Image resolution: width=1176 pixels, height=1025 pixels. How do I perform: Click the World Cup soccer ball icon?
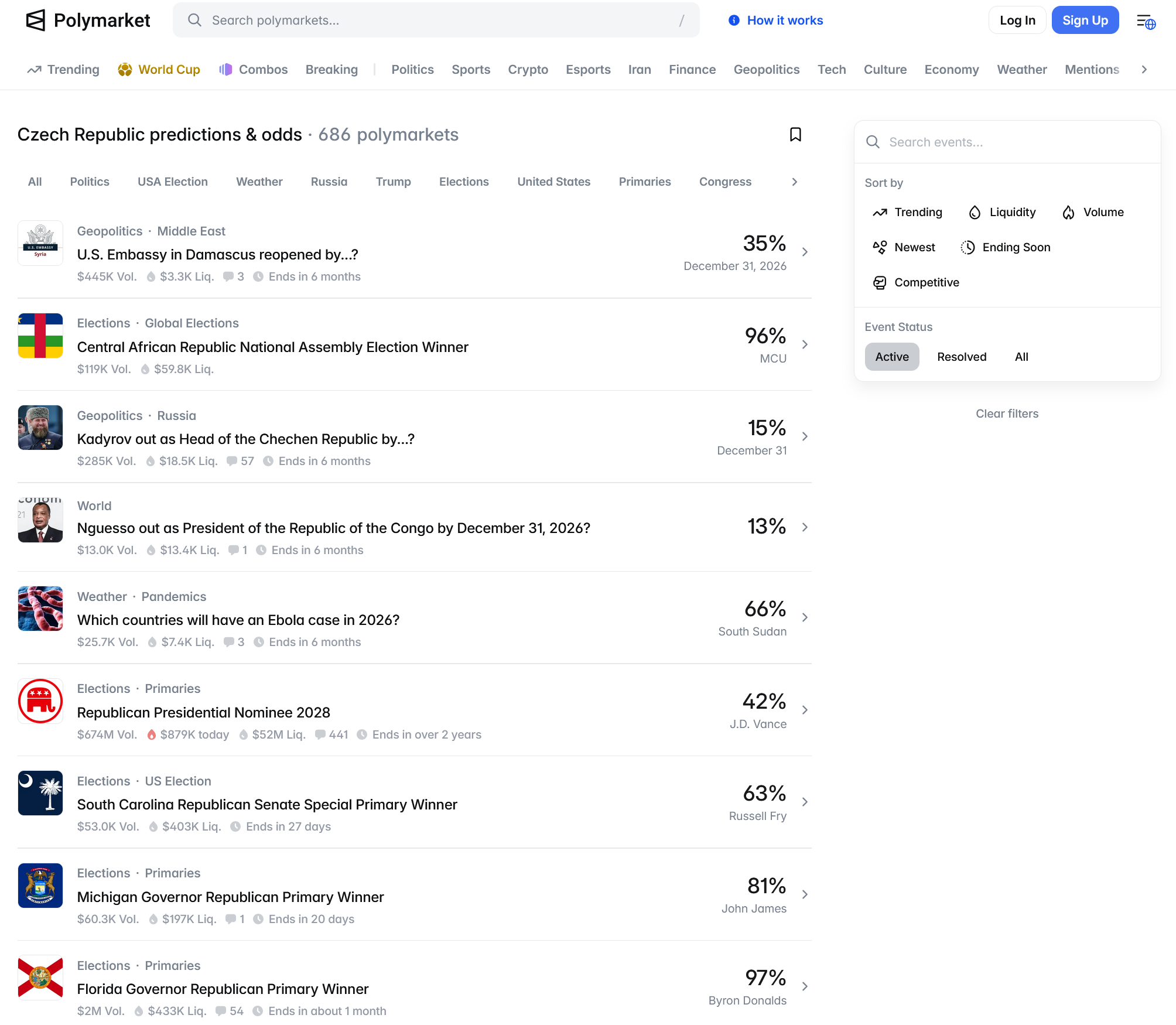(x=125, y=70)
